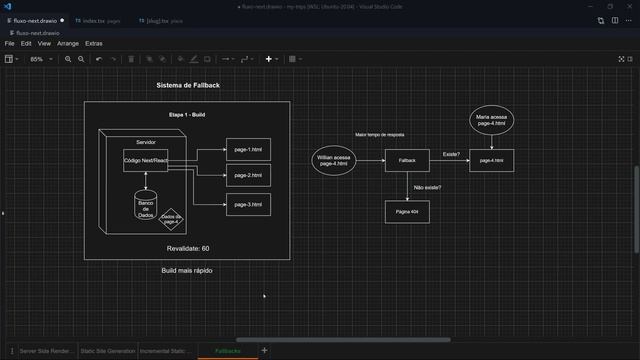Select the 'Willian acessa page-4.html' ellipse
This screenshot has width=640, height=360.
333,160
